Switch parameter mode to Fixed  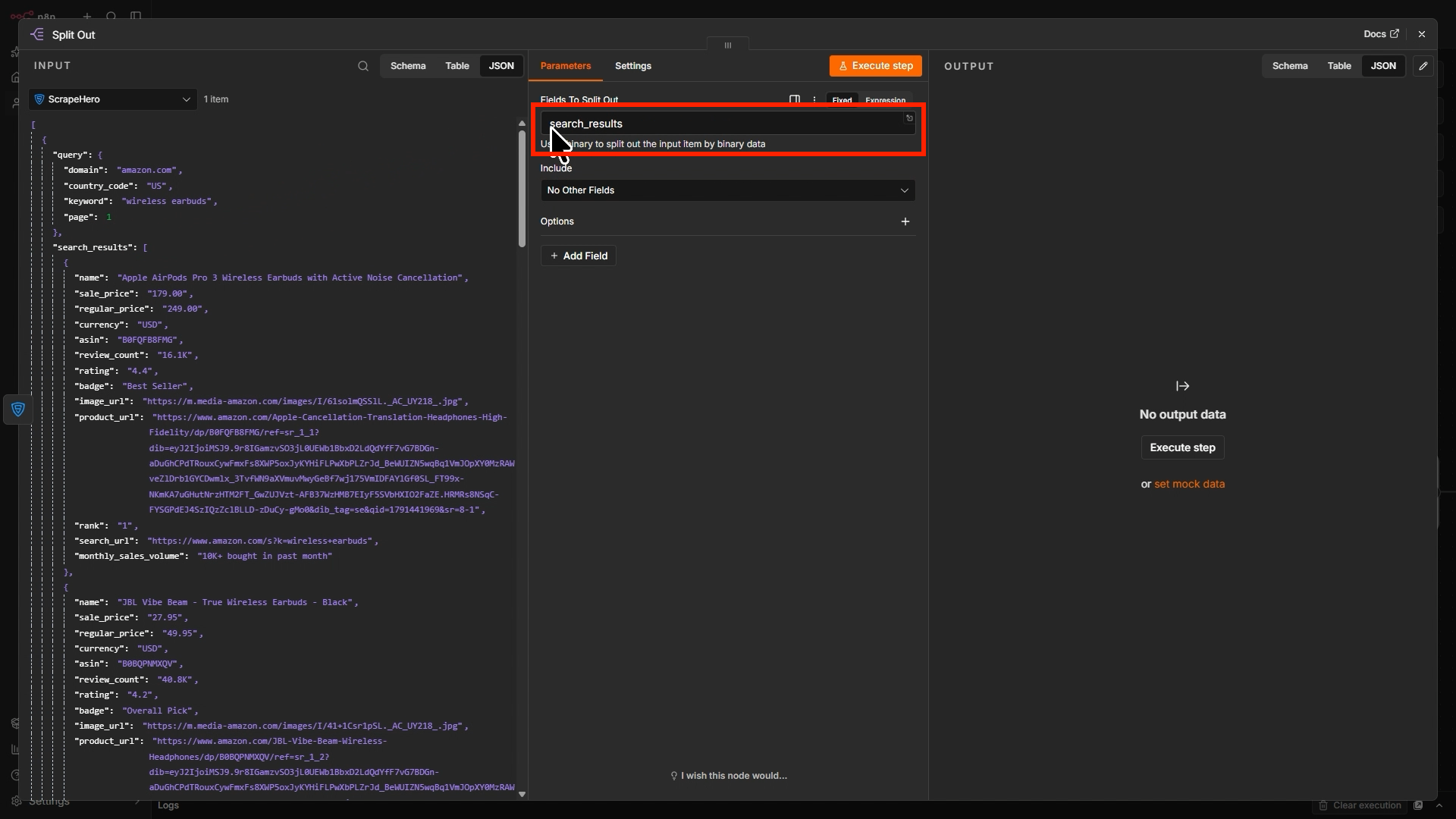[842, 100]
